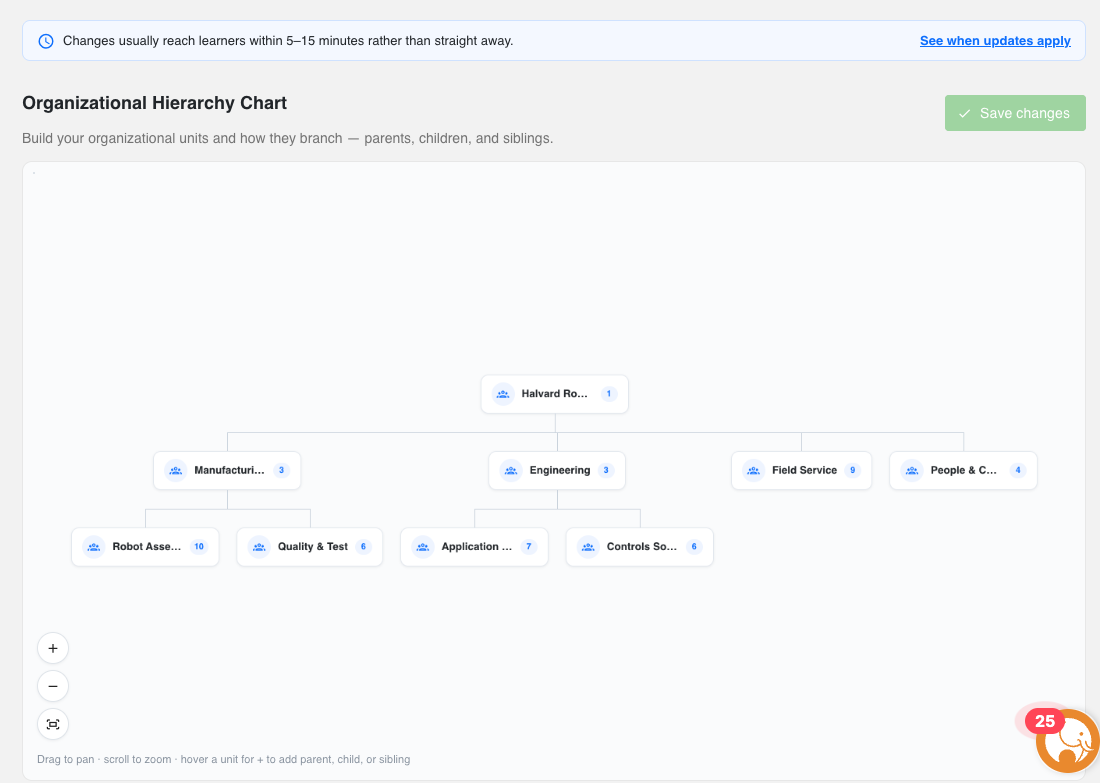1100x783 pixels.
Task: Click the zoom in plus button
Action: coord(53,648)
